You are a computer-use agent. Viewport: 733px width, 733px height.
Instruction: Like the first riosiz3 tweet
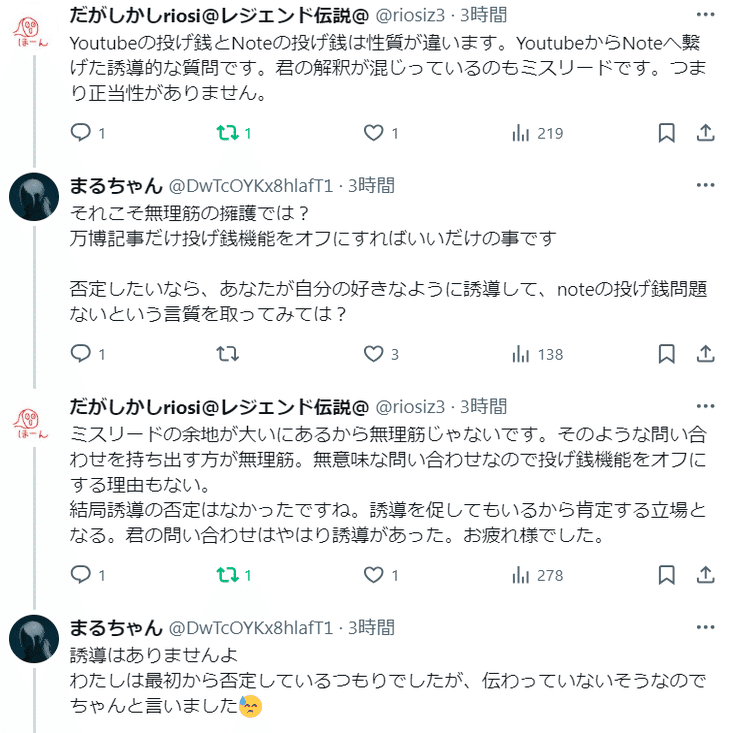373,133
